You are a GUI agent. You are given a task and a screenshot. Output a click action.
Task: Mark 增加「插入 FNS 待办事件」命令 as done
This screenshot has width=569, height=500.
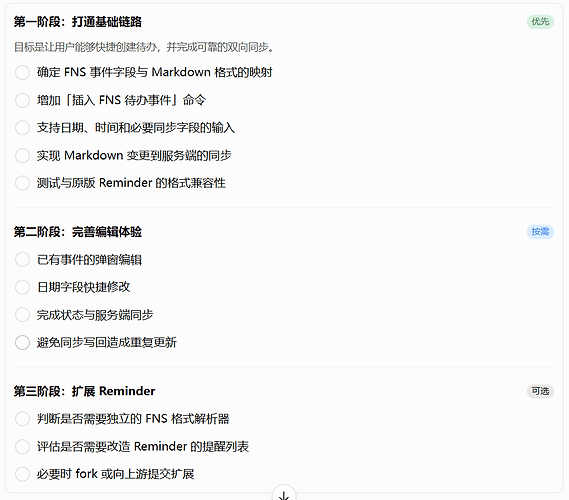(x=22, y=100)
